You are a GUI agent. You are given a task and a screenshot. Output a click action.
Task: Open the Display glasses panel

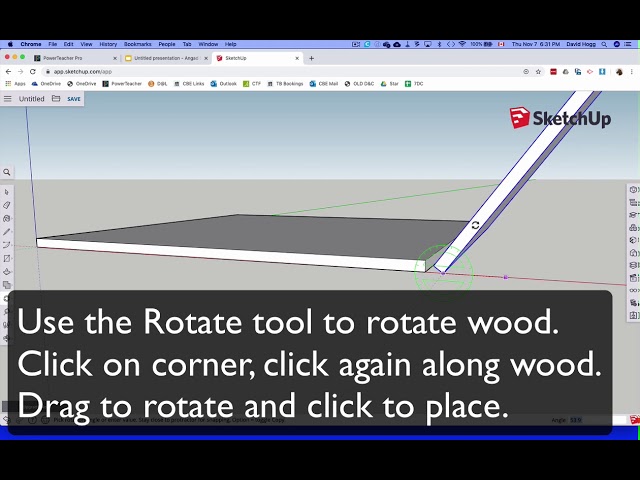(633, 291)
